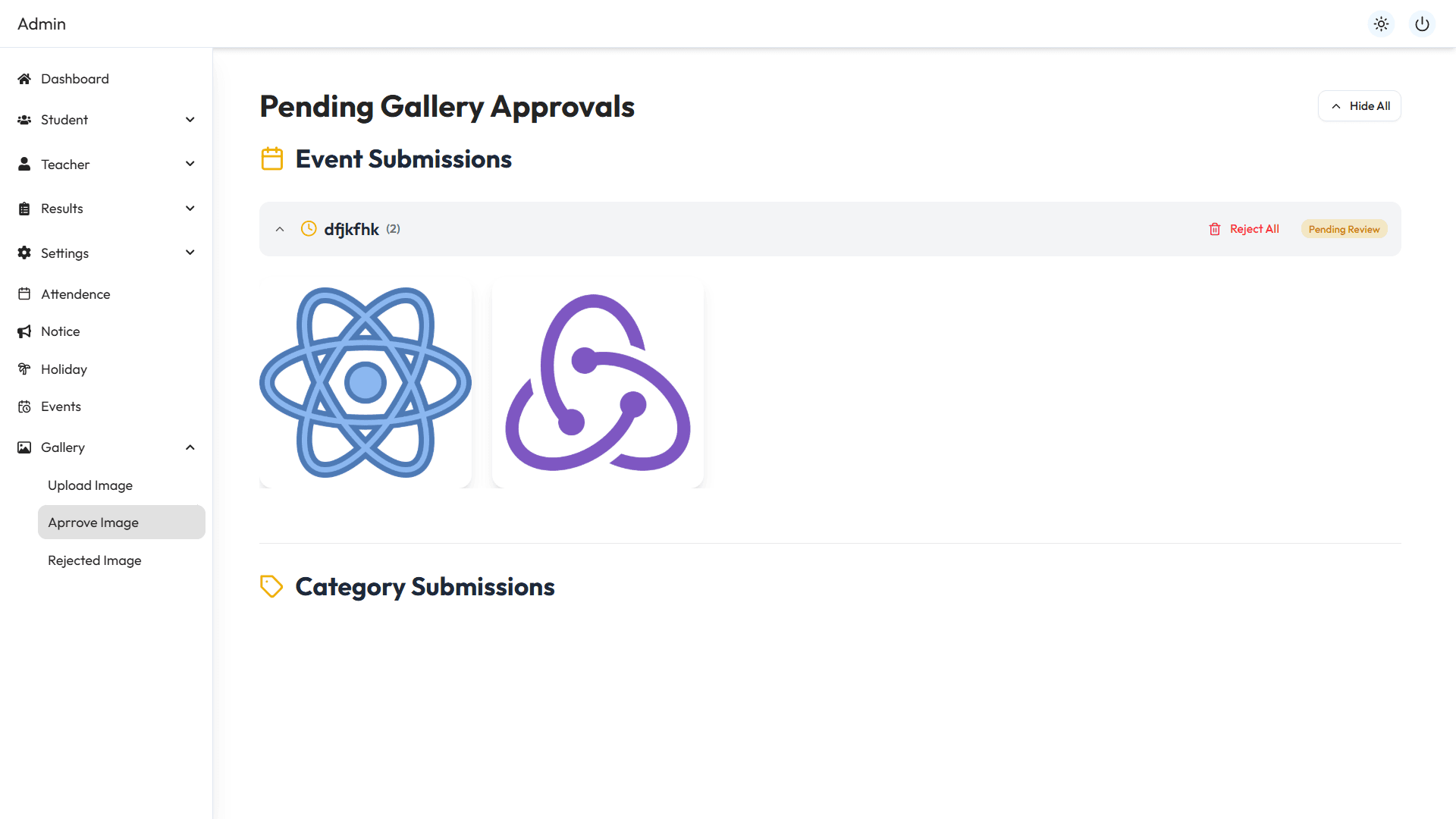Click the Dashboard home icon
The image size is (1456, 819).
point(24,79)
